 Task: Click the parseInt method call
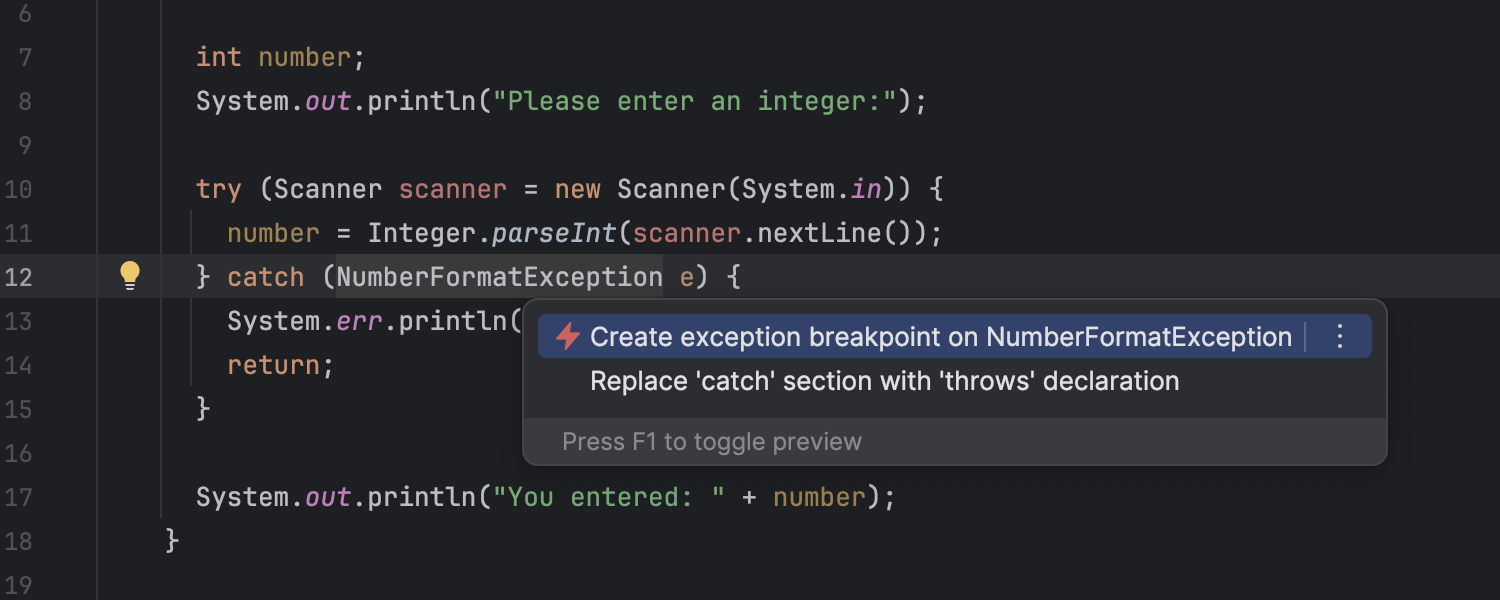[x=555, y=233]
